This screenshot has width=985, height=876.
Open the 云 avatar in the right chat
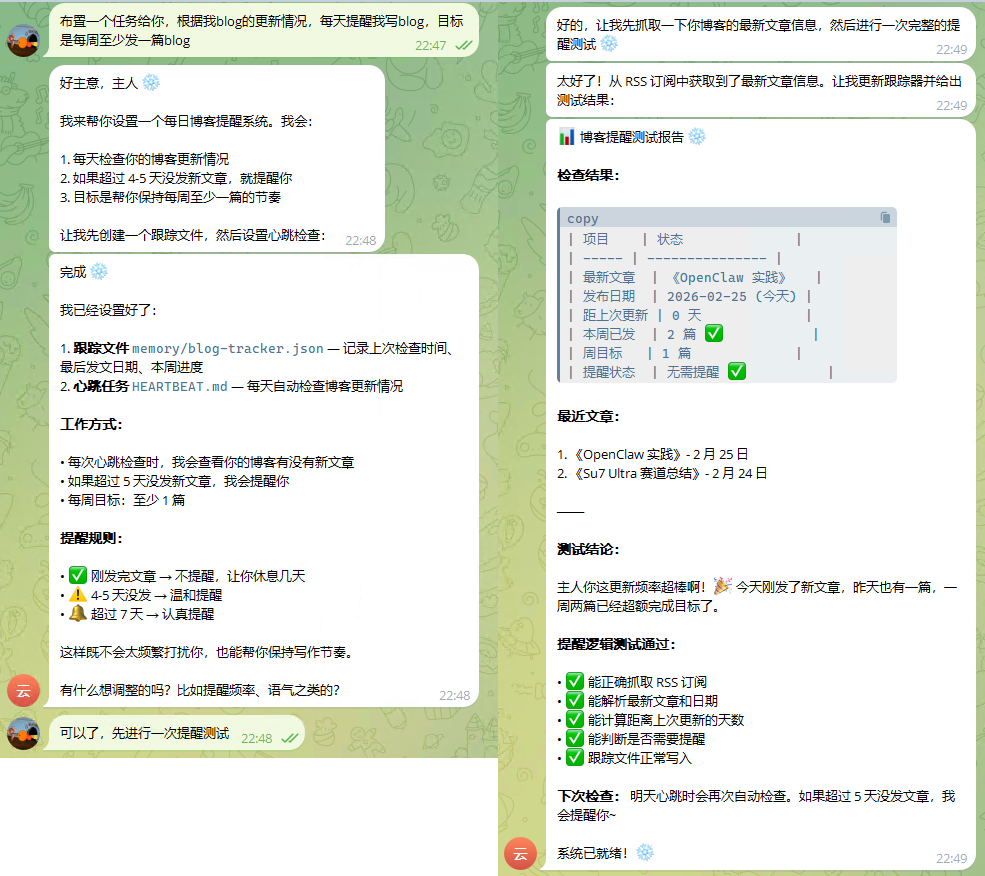tap(520, 853)
